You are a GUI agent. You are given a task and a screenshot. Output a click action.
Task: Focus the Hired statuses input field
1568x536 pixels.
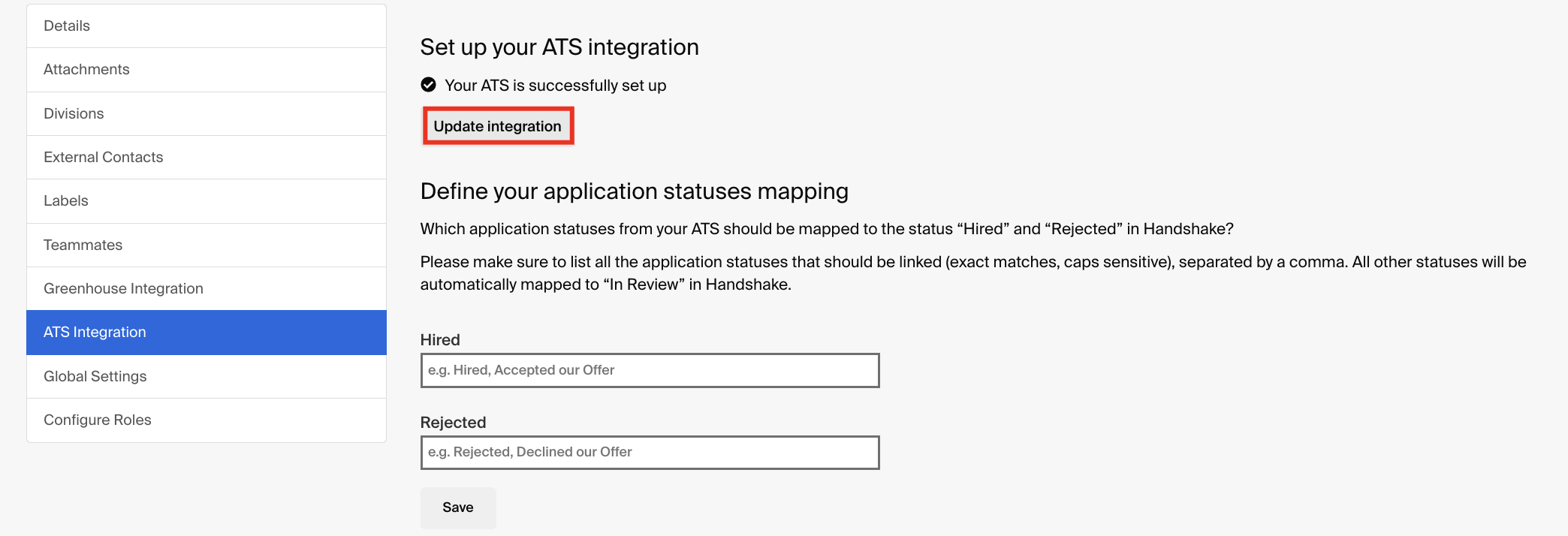(x=650, y=370)
